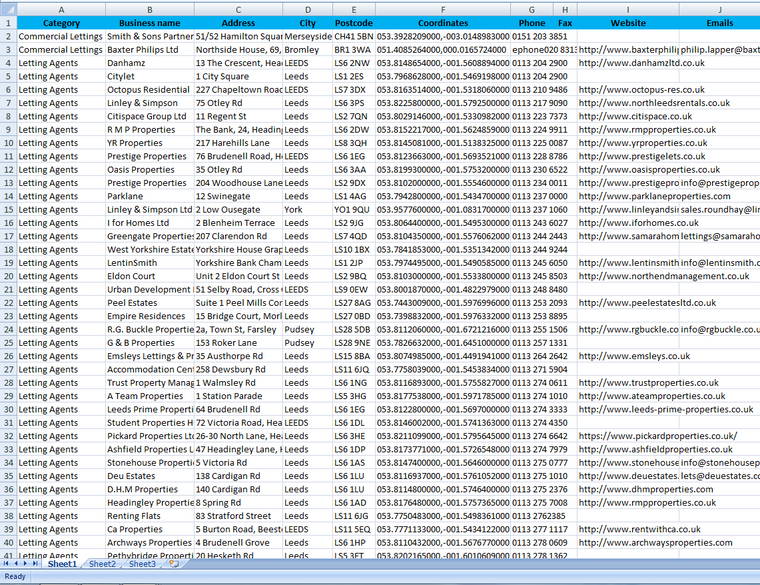Viewport: 760px width, 585px height.
Task: Click the http://www.emsleys.co.uk website cell
Action: pos(628,356)
